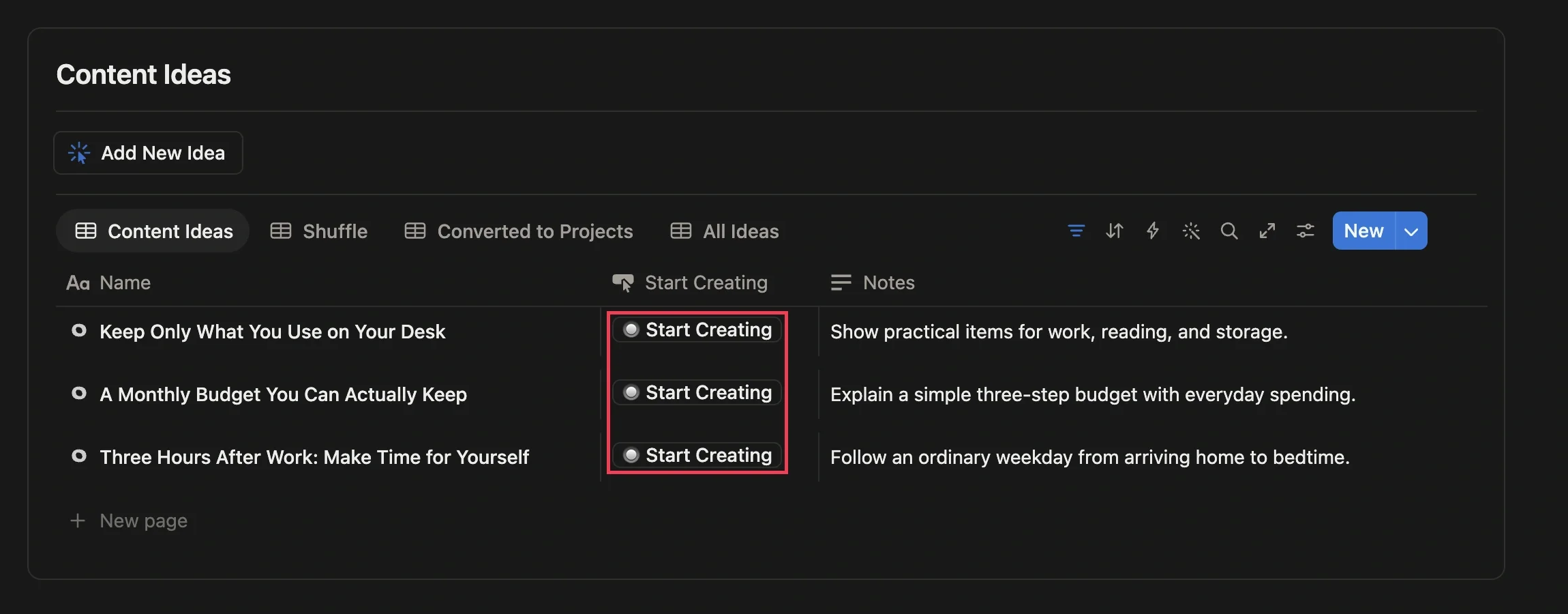Open the view settings sliders icon
1568x614 pixels.
click(1306, 231)
